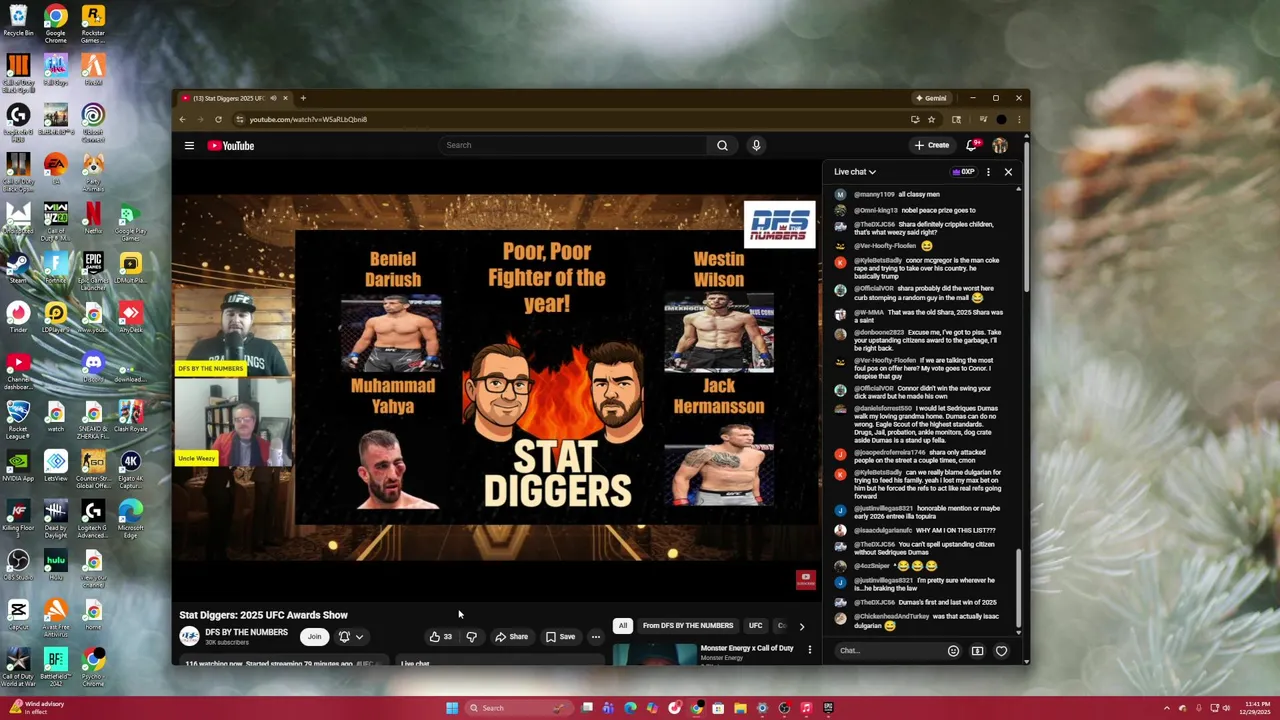The width and height of the screenshot is (1280, 720).
Task: Start voice search with the microphone icon
Action: (756, 145)
